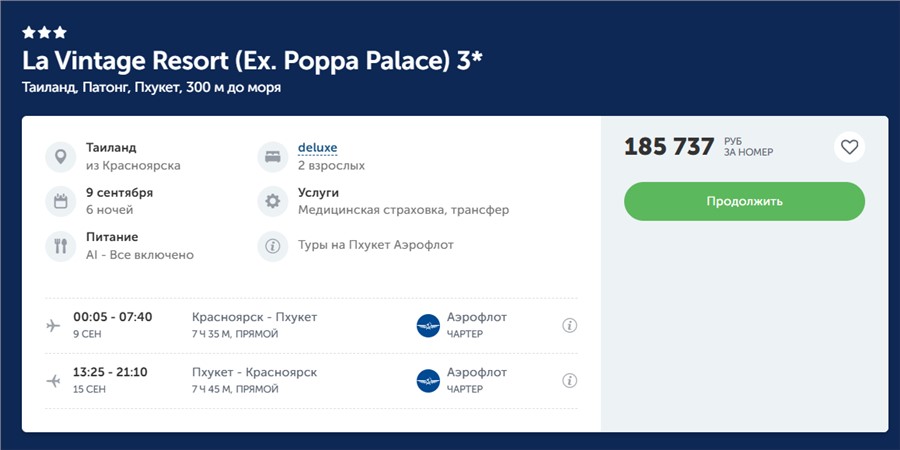This screenshot has width=900, height=450.
Task: Click Aeroflot logo on outbound flight
Action: [x=428, y=325]
